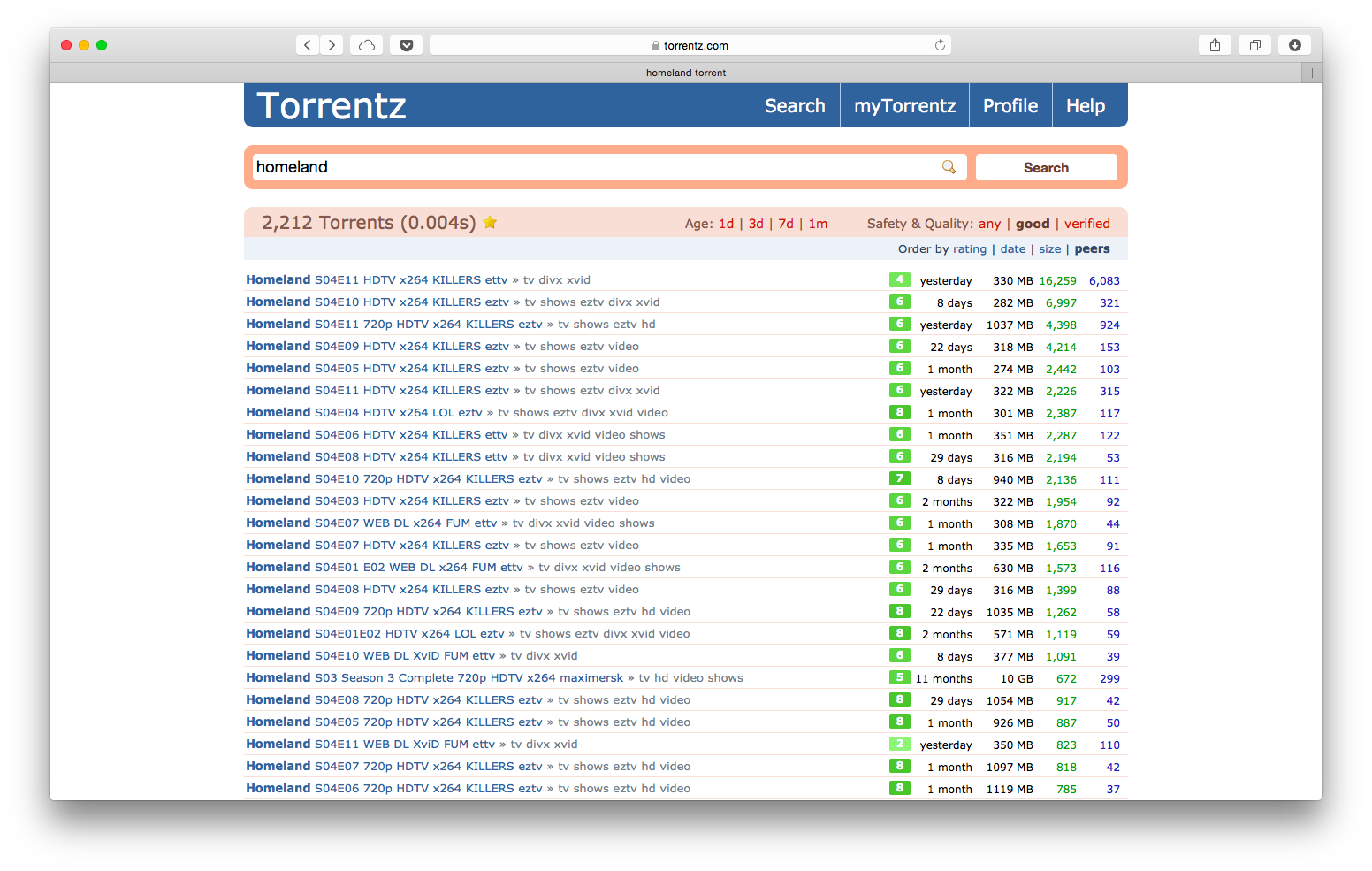Open Homeland S04E01E02 HDTV x264 LOL eztv

pyautogui.click(x=375, y=633)
